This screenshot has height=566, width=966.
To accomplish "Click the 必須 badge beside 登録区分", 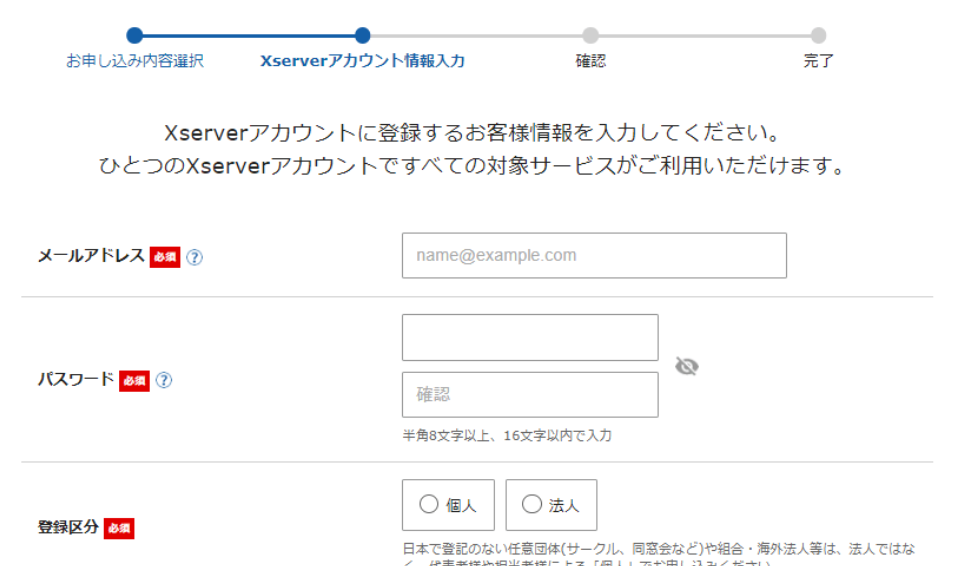I will [x=119, y=528].
